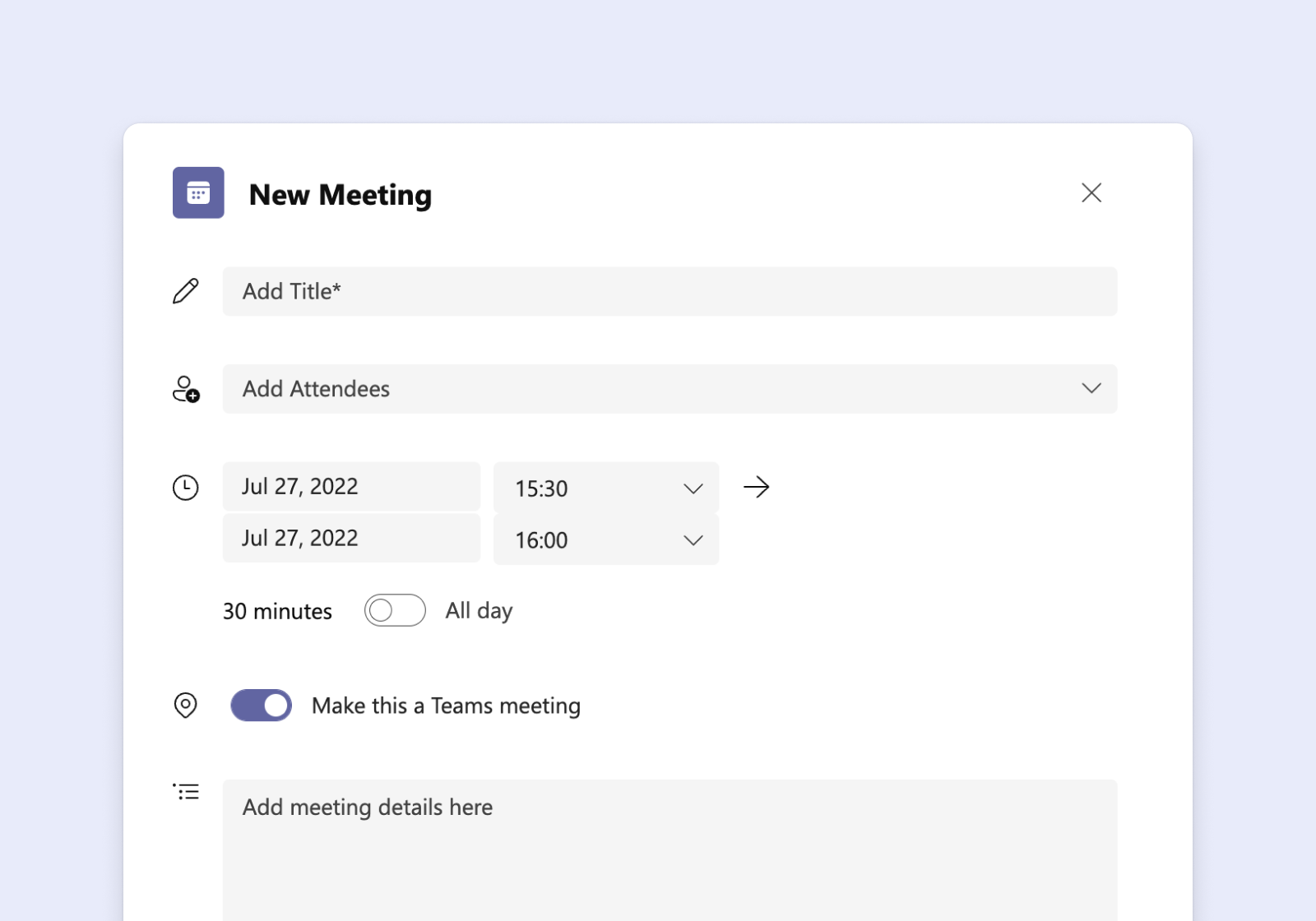
Task: Click the All day label text
Action: 479,610
